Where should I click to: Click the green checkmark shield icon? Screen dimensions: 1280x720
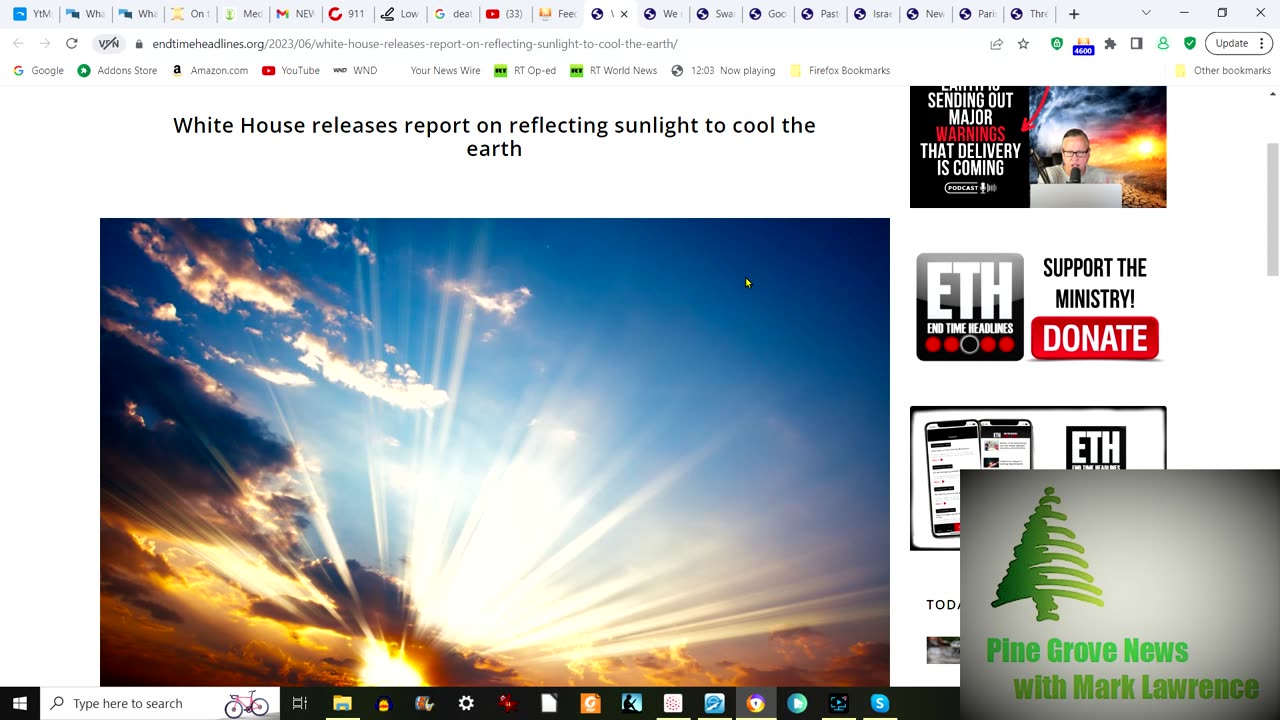point(1189,44)
